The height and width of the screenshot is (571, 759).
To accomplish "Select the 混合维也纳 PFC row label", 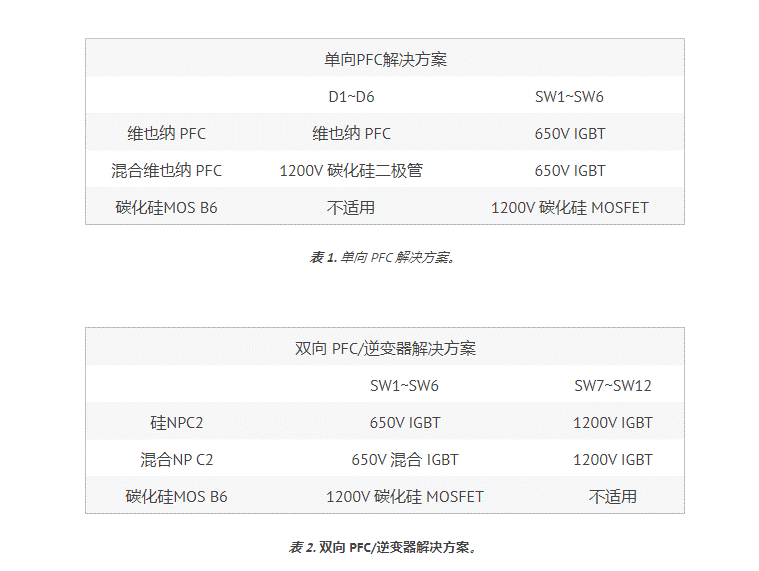I will [167, 171].
